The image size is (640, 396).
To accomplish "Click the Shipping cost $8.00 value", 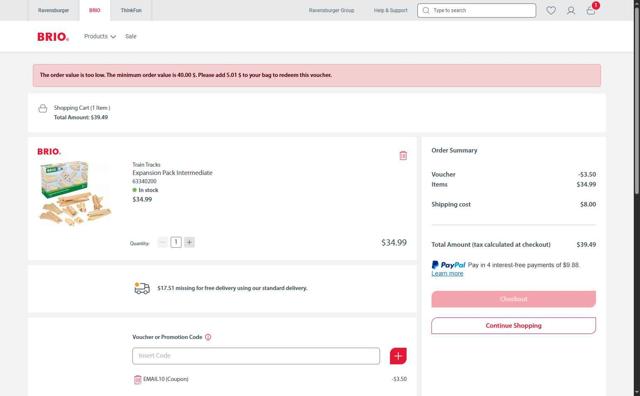I will 588,205.
